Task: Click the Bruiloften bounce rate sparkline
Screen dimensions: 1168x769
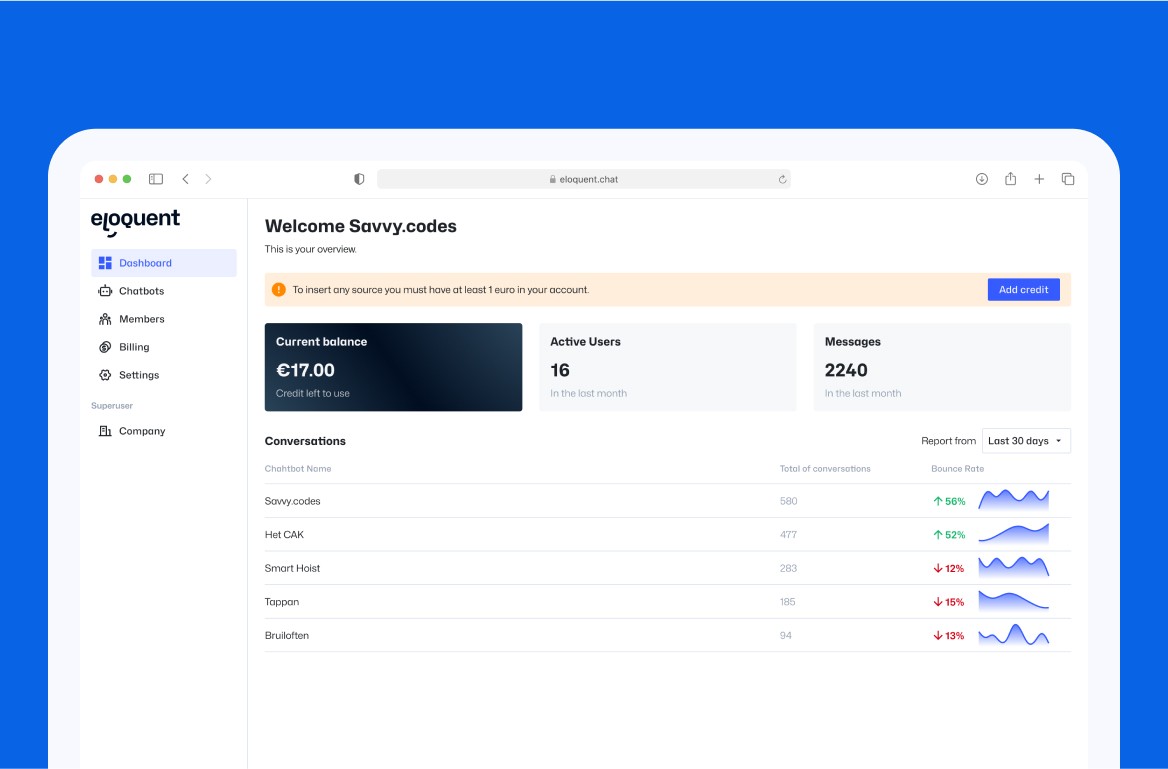Action: pos(1014,634)
